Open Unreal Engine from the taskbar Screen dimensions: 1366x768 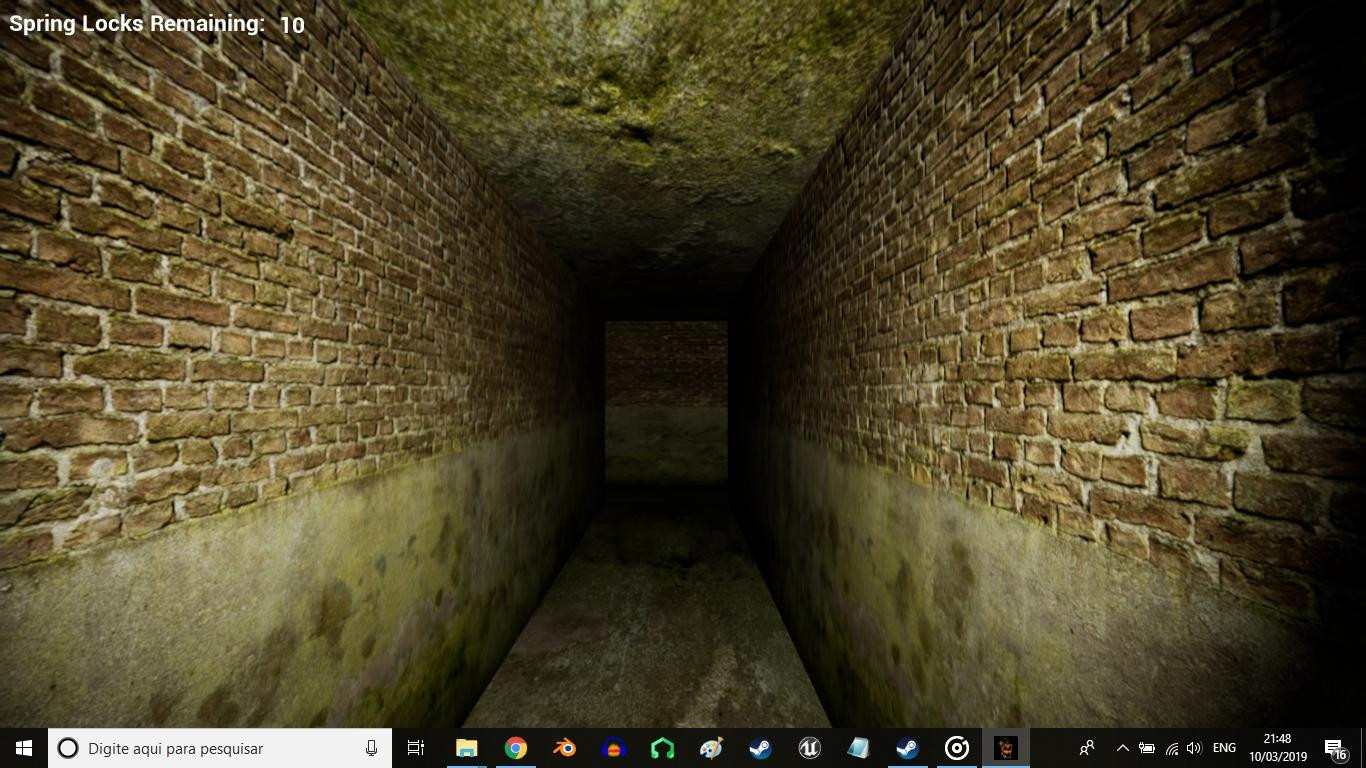point(809,748)
